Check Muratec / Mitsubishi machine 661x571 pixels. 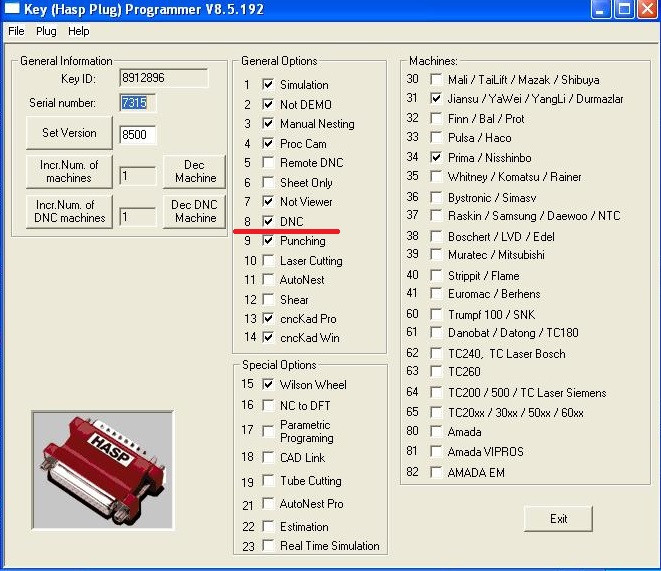tap(436, 255)
